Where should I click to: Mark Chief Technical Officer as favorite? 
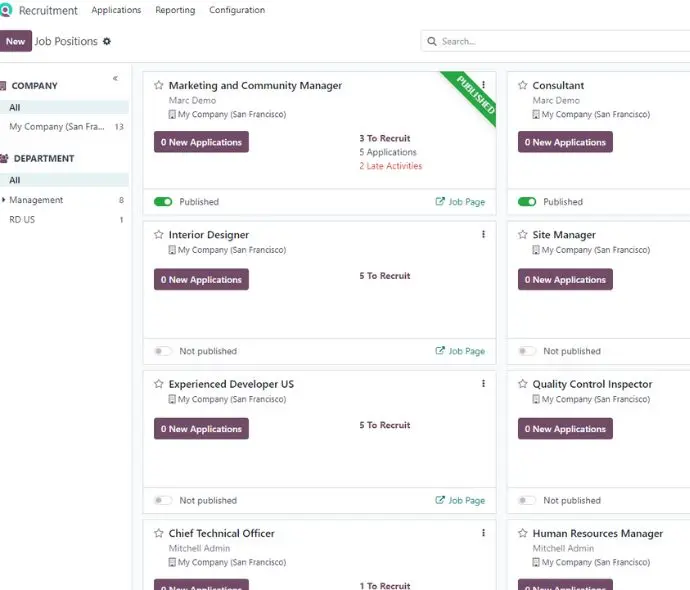159,533
